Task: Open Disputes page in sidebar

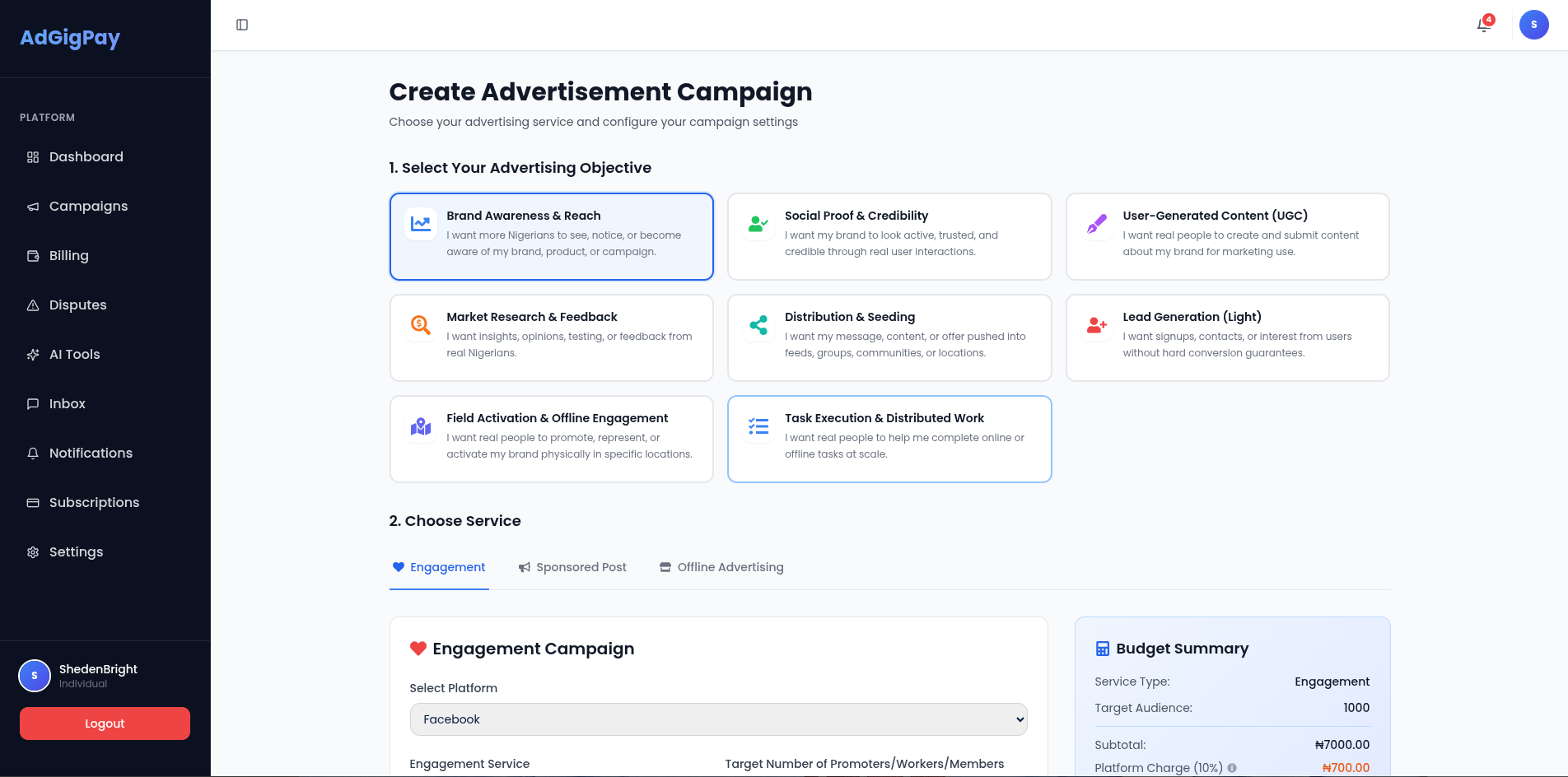Action: (x=105, y=305)
